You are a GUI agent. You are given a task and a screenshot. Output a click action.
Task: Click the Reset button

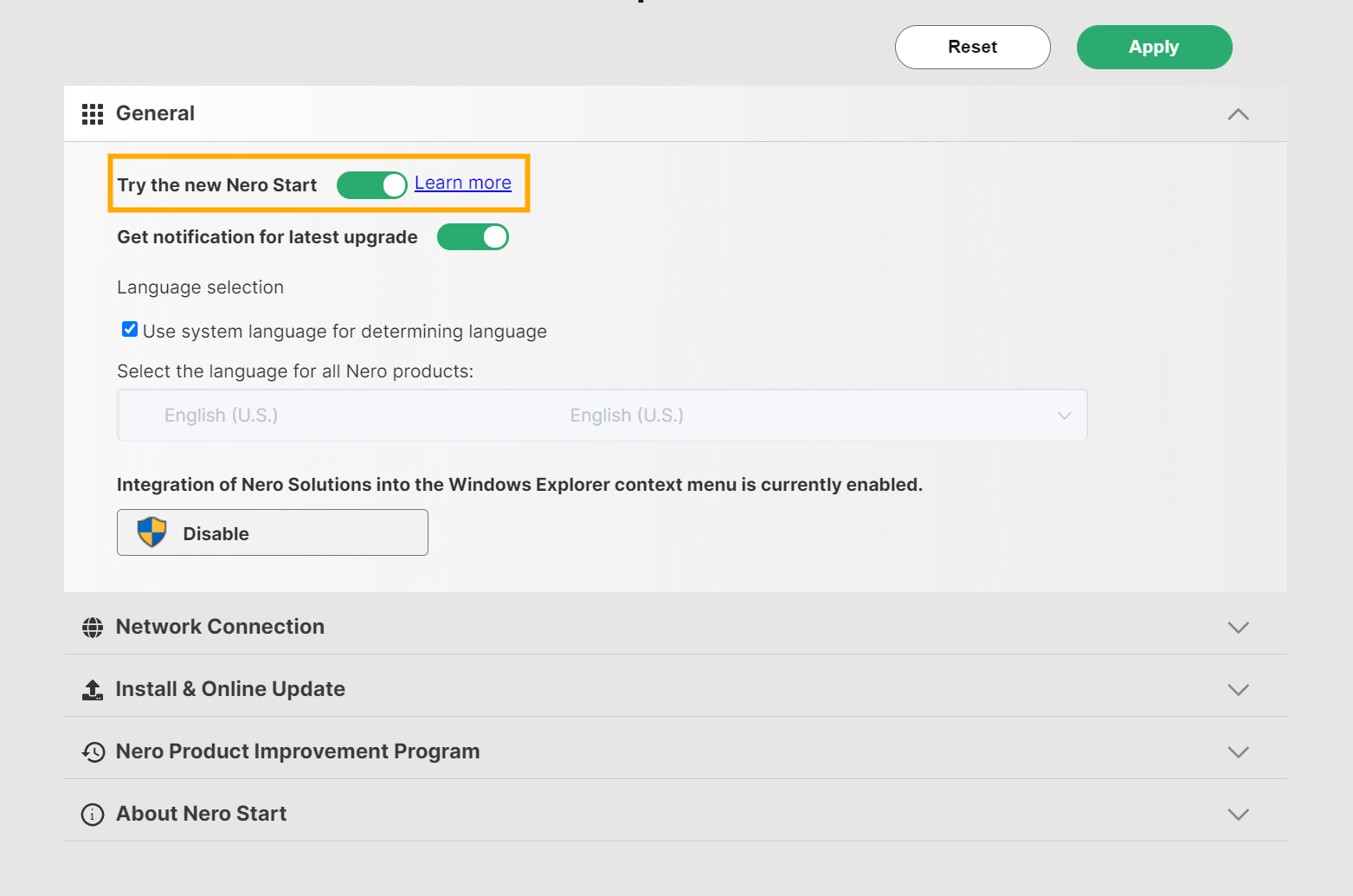point(973,47)
